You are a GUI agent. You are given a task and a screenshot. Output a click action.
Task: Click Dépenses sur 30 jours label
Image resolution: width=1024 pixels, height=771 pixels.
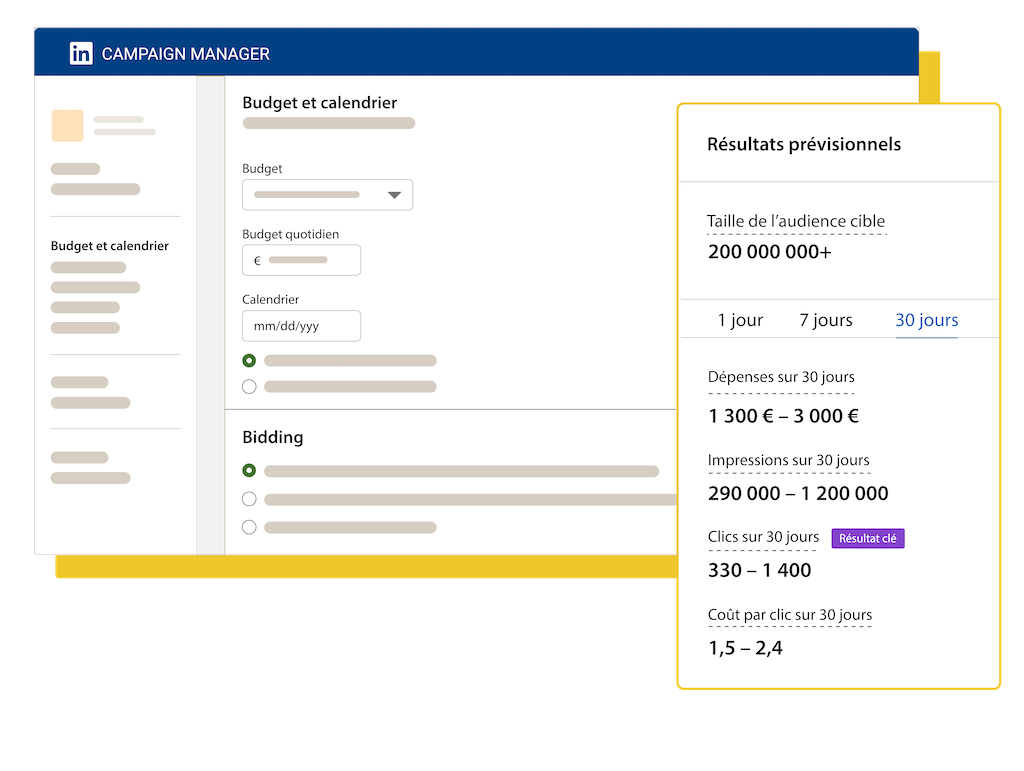click(781, 377)
